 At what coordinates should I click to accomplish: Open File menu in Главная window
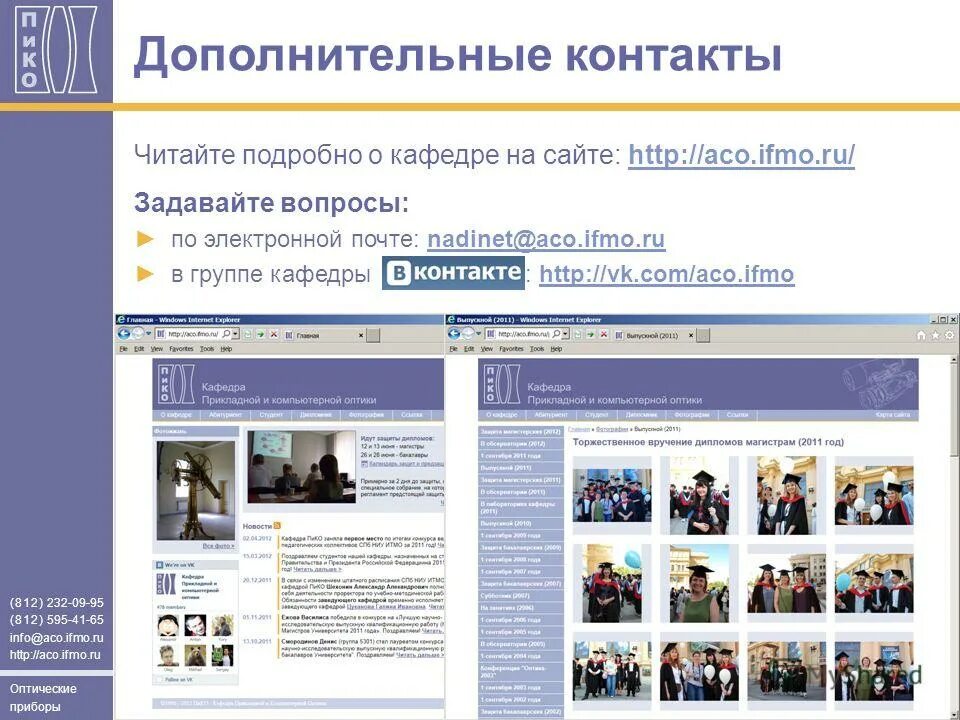pyautogui.click(x=123, y=349)
